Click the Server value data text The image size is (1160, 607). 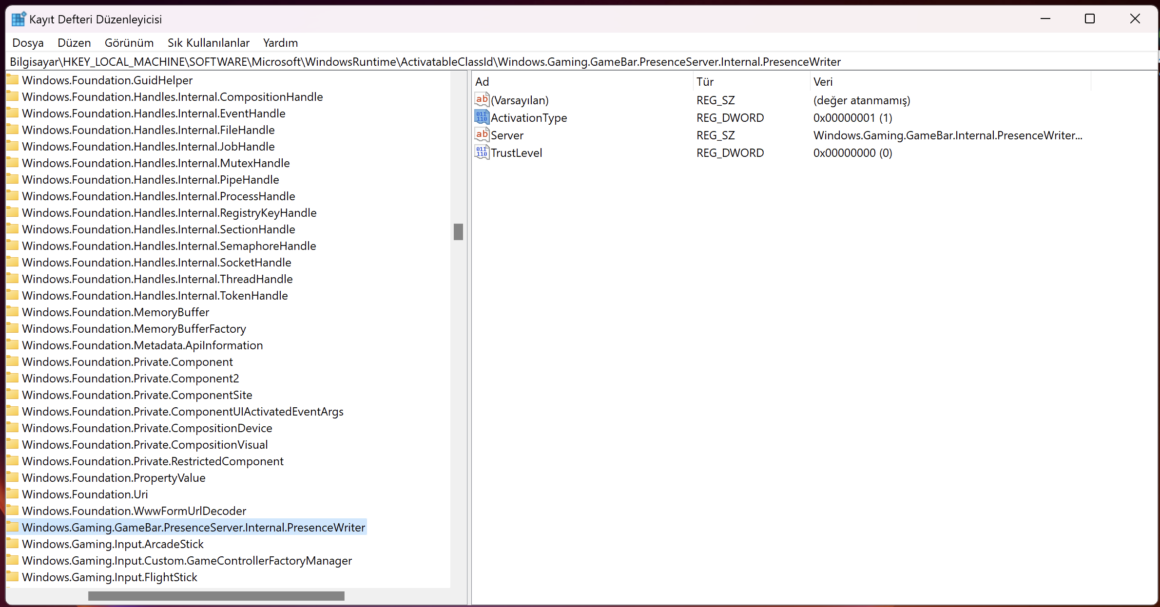click(948, 135)
